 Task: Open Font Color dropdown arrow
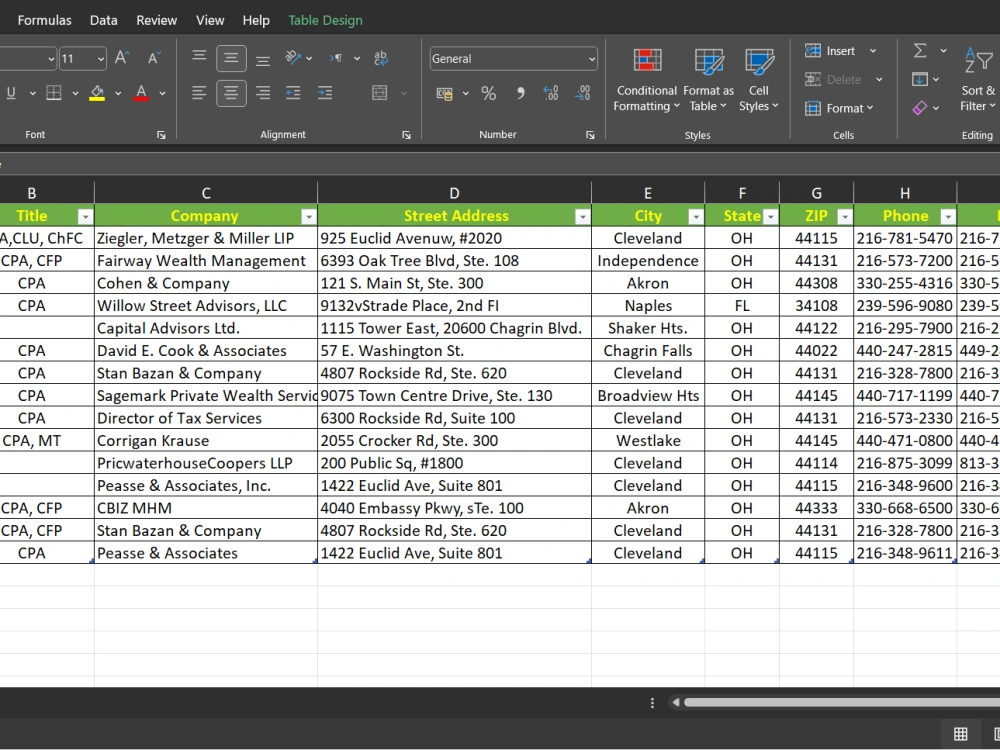163,93
